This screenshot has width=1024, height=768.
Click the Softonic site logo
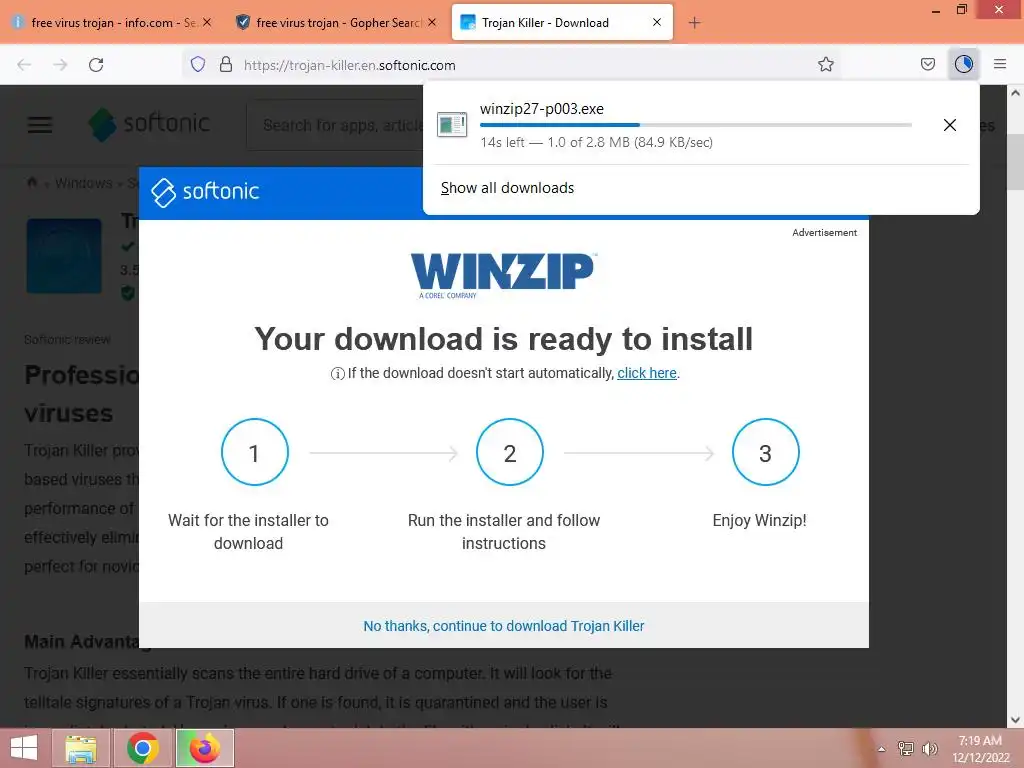tap(149, 123)
